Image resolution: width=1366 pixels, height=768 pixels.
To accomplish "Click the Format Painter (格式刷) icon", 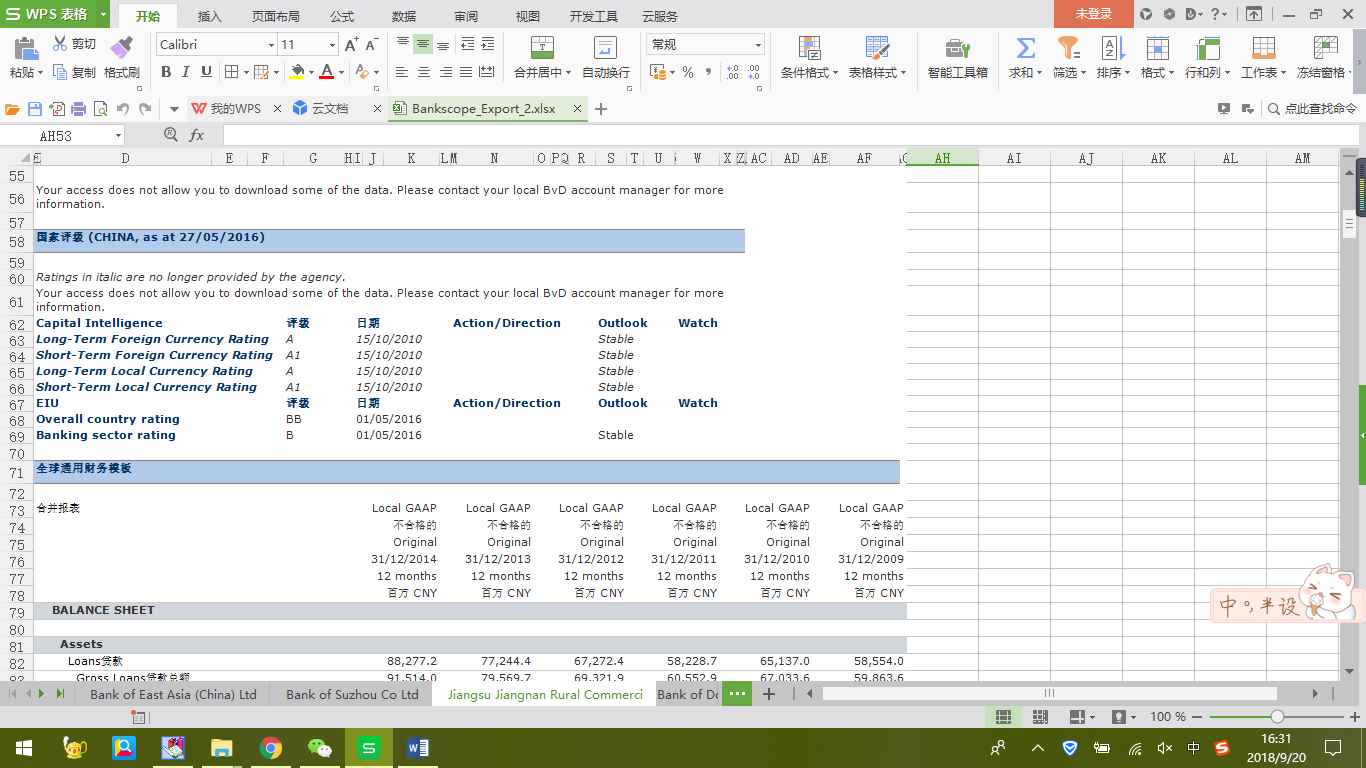I will coord(121,47).
